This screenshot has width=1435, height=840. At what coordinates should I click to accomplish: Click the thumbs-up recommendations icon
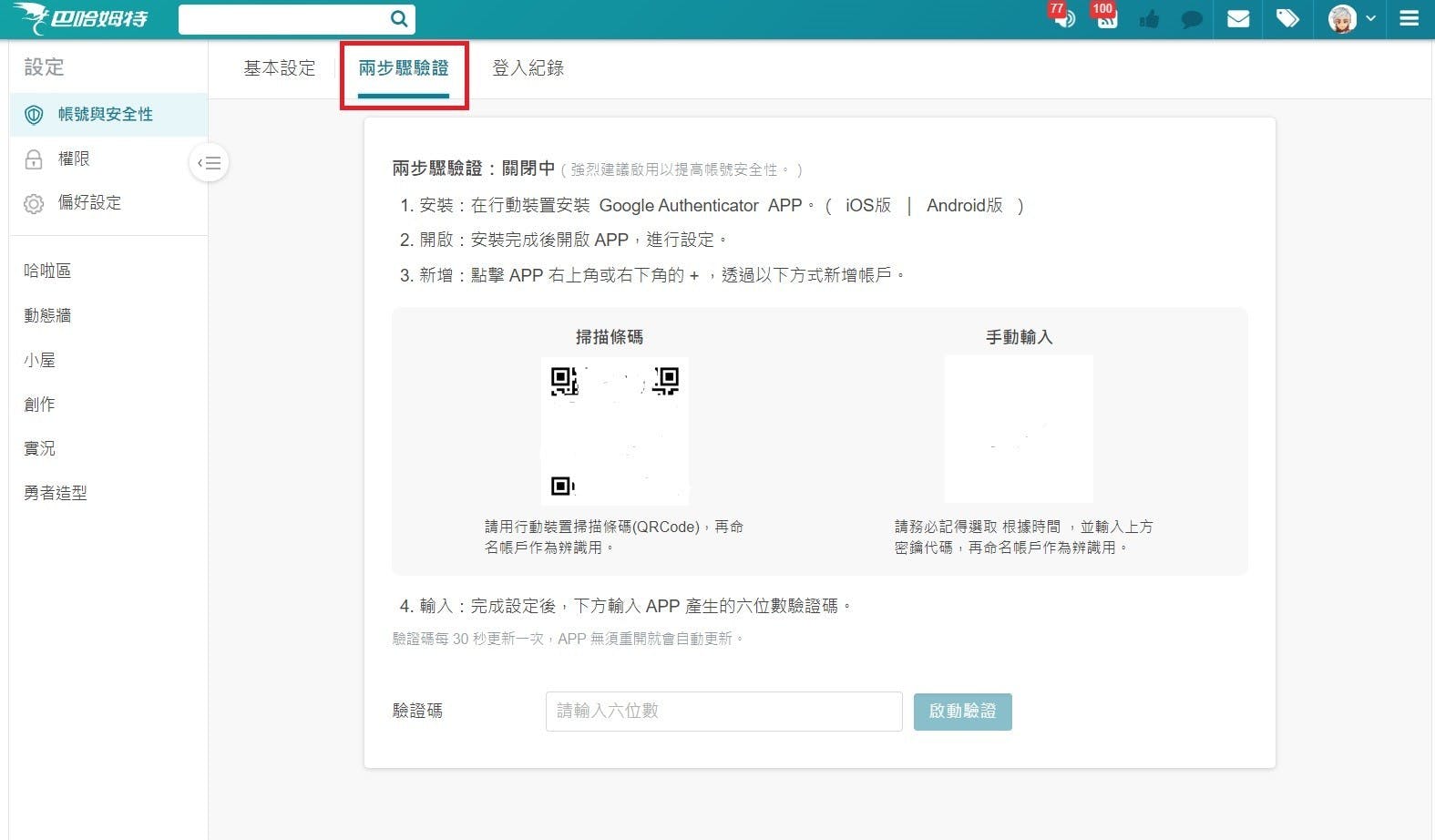tap(1149, 18)
